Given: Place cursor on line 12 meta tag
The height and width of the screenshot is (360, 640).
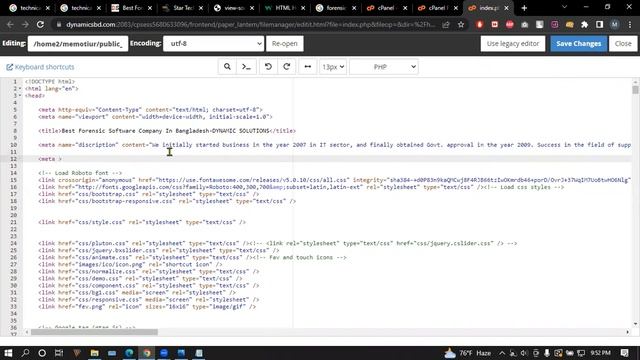Looking at the screenshot, I should [x=50, y=159].
